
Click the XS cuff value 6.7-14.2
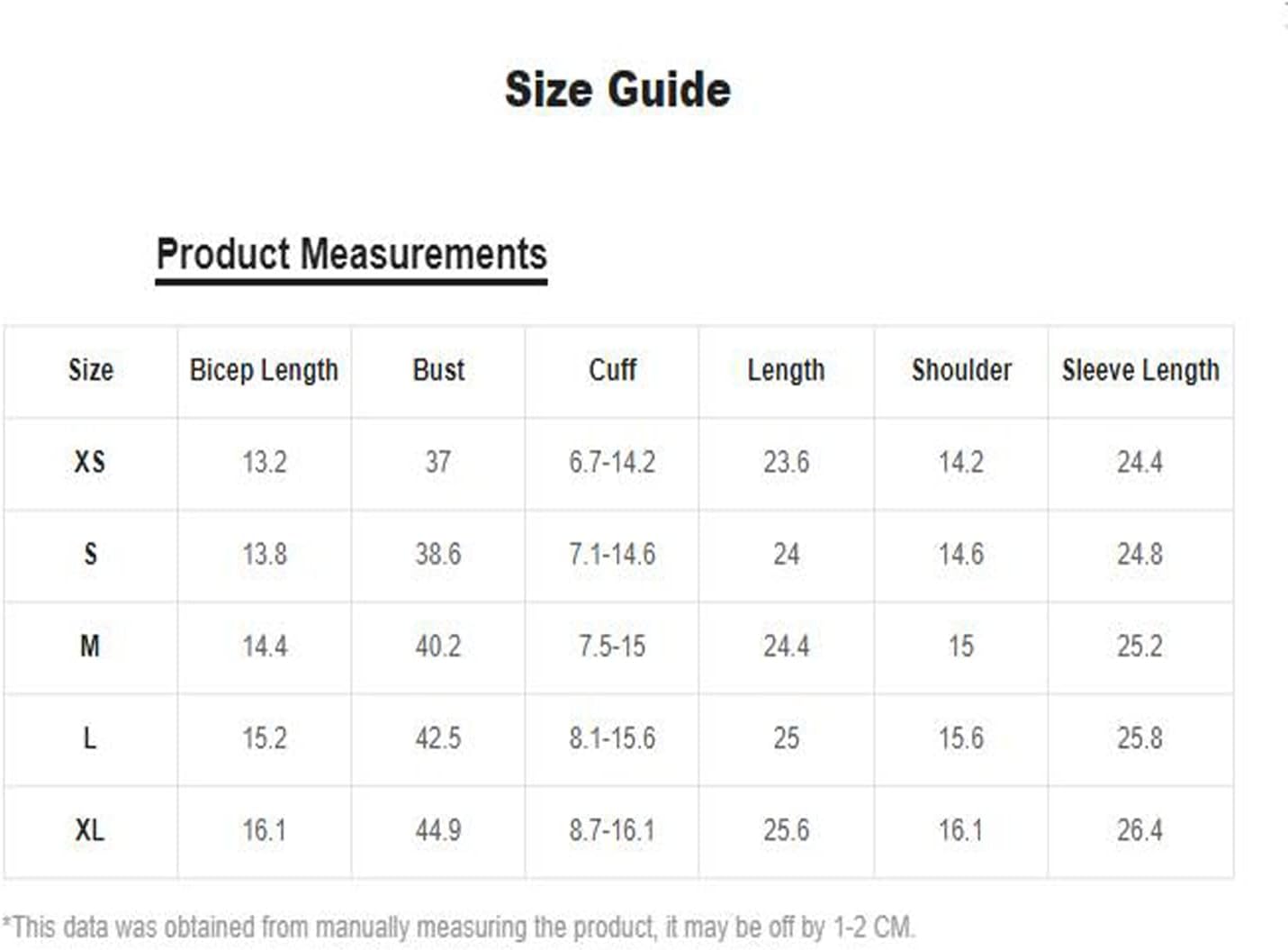612,462
